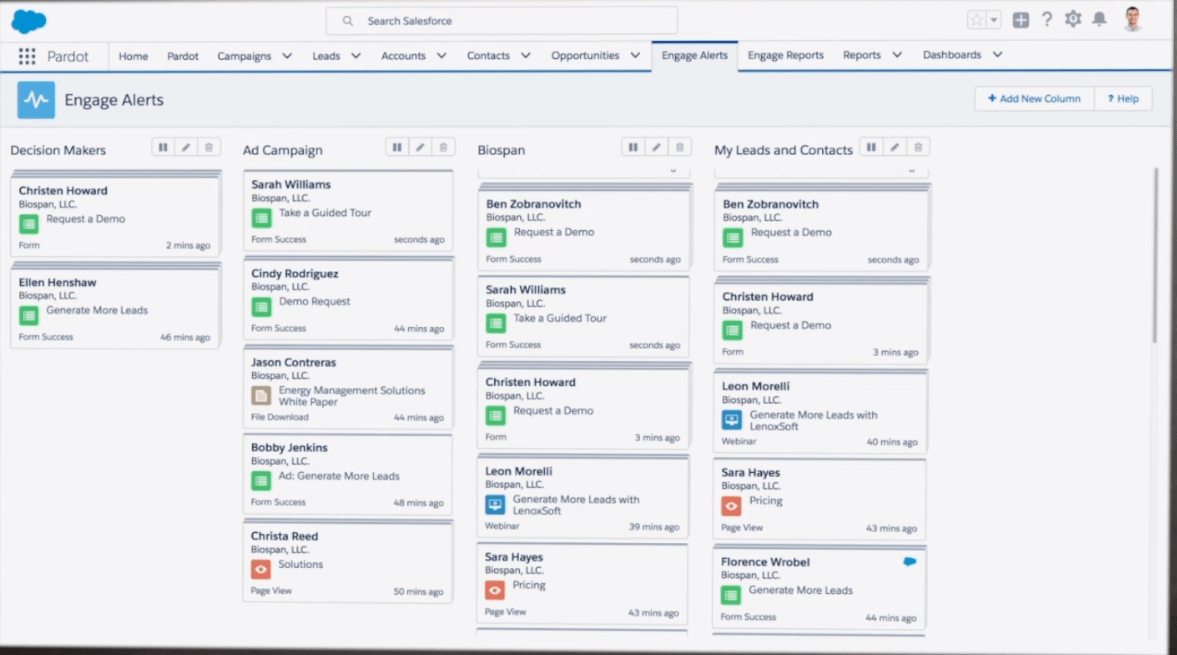Expand the Contacts tab dropdown chevron
This screenshot has width=1177, height=655.
point(525,56)
